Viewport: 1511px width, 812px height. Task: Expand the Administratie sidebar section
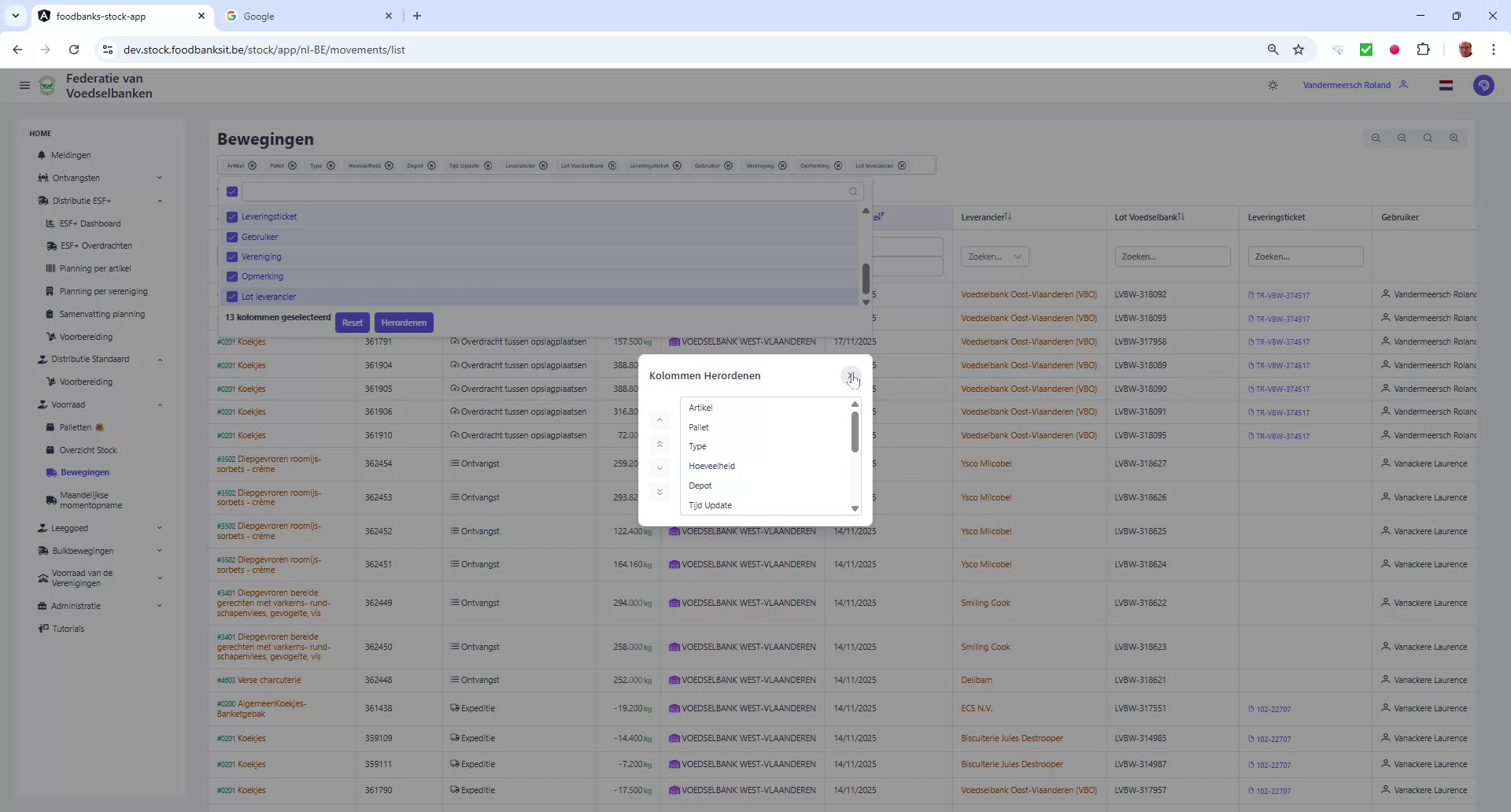(x=161, y=606)
